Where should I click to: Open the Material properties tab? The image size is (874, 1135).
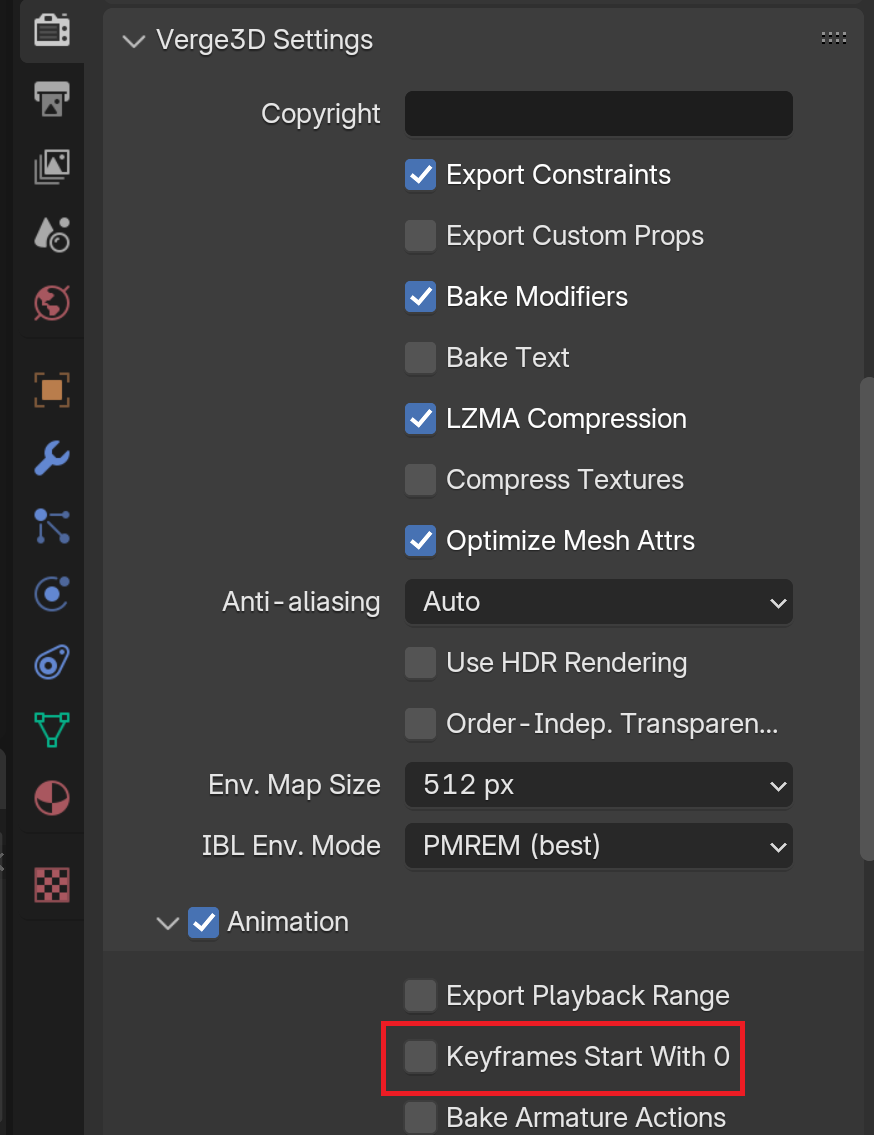[x=52, y=798]
